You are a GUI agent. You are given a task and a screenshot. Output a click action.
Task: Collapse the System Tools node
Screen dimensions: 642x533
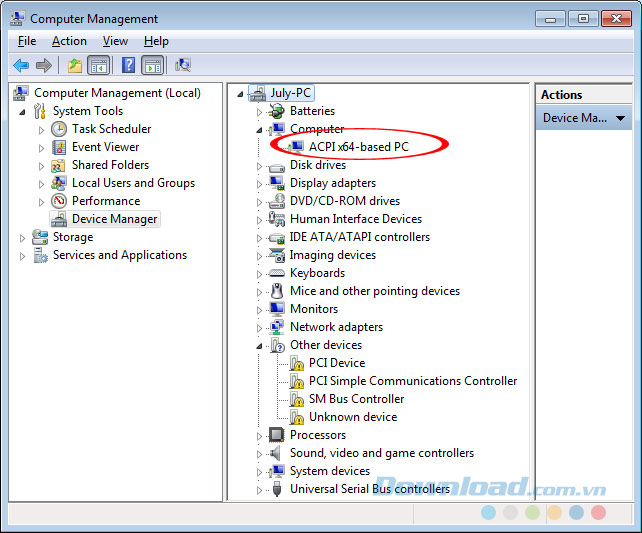point(23,112)
